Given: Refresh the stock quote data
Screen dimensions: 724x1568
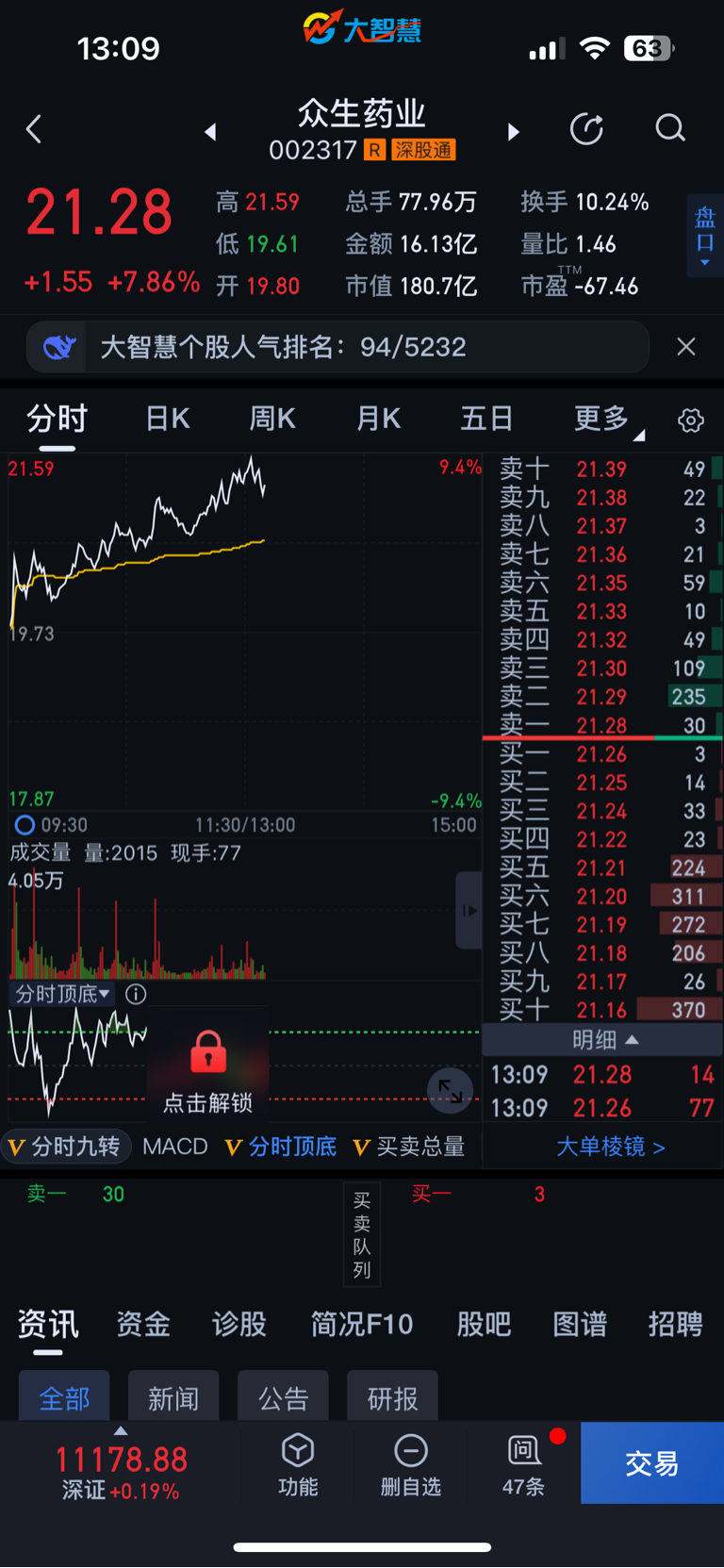Looking at the screenshot, I should [x=586, y=129].
